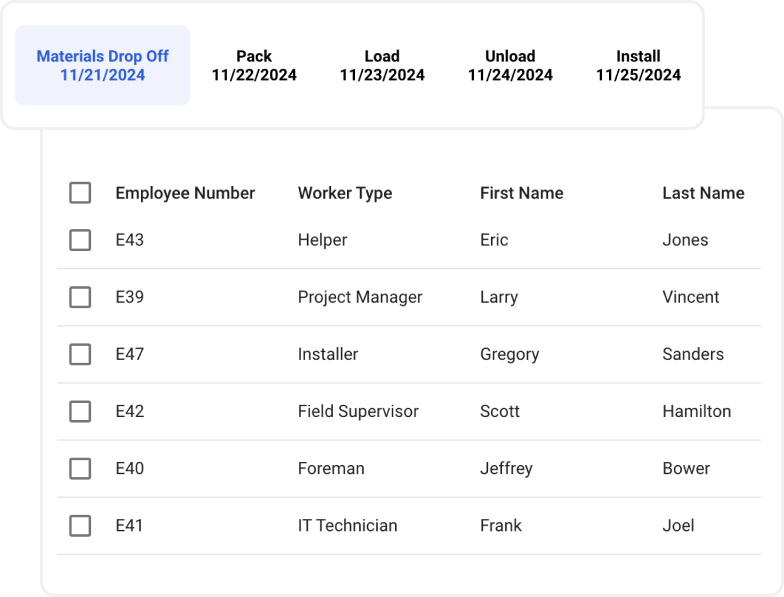Sort by Employee Number column header
This screenshot has height=597, width=784.
pyautogui.click(x=185, y=193)
